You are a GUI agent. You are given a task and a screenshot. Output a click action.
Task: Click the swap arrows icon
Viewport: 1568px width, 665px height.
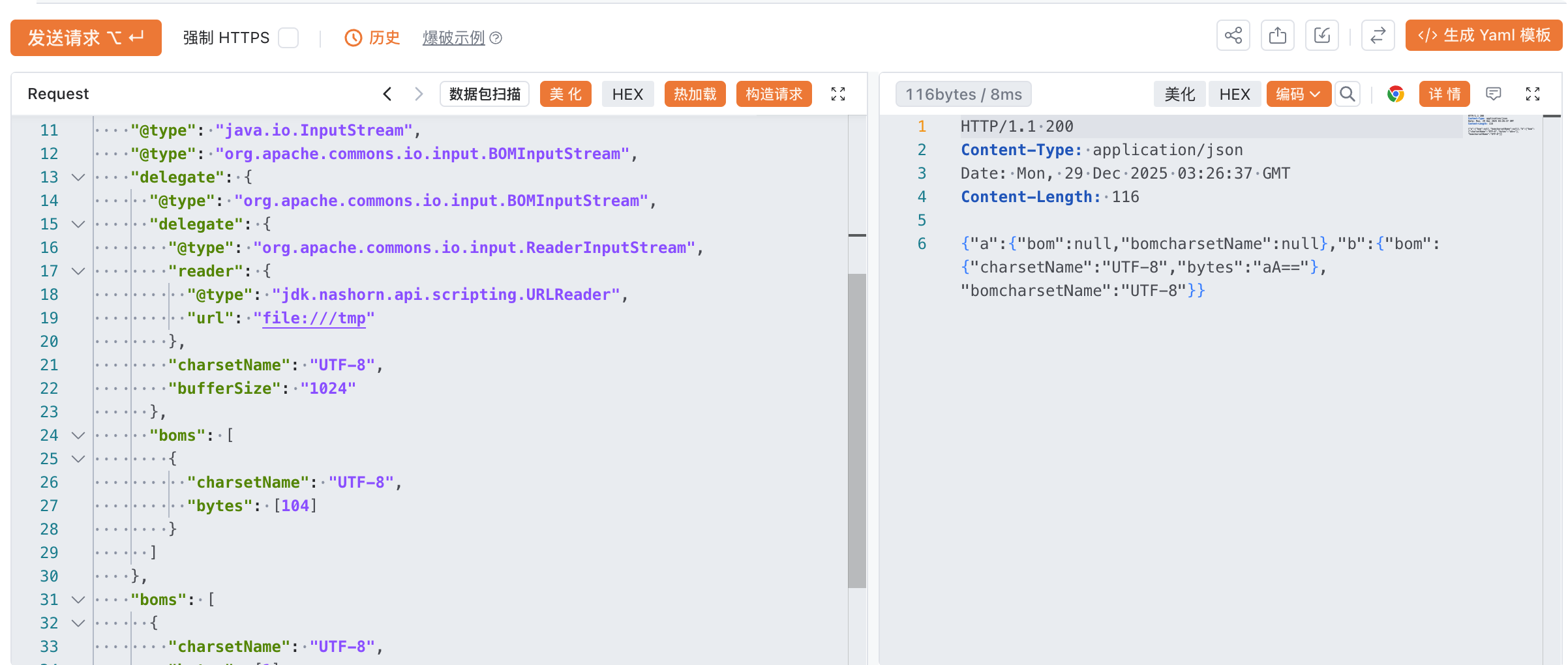click(x=1378, y=35)
